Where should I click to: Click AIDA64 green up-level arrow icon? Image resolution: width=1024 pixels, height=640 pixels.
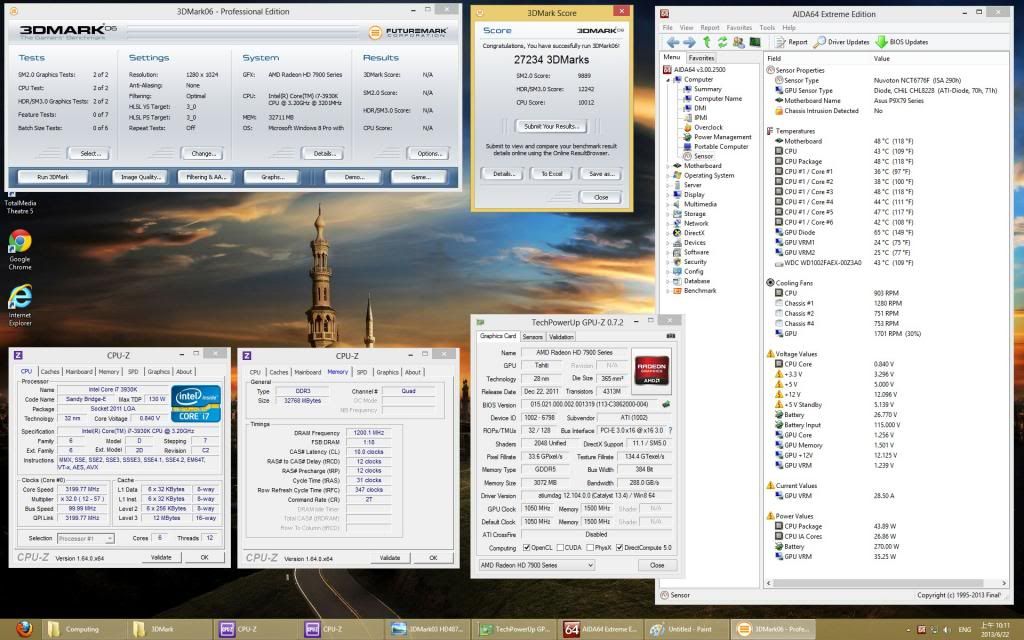click(706, 42)
